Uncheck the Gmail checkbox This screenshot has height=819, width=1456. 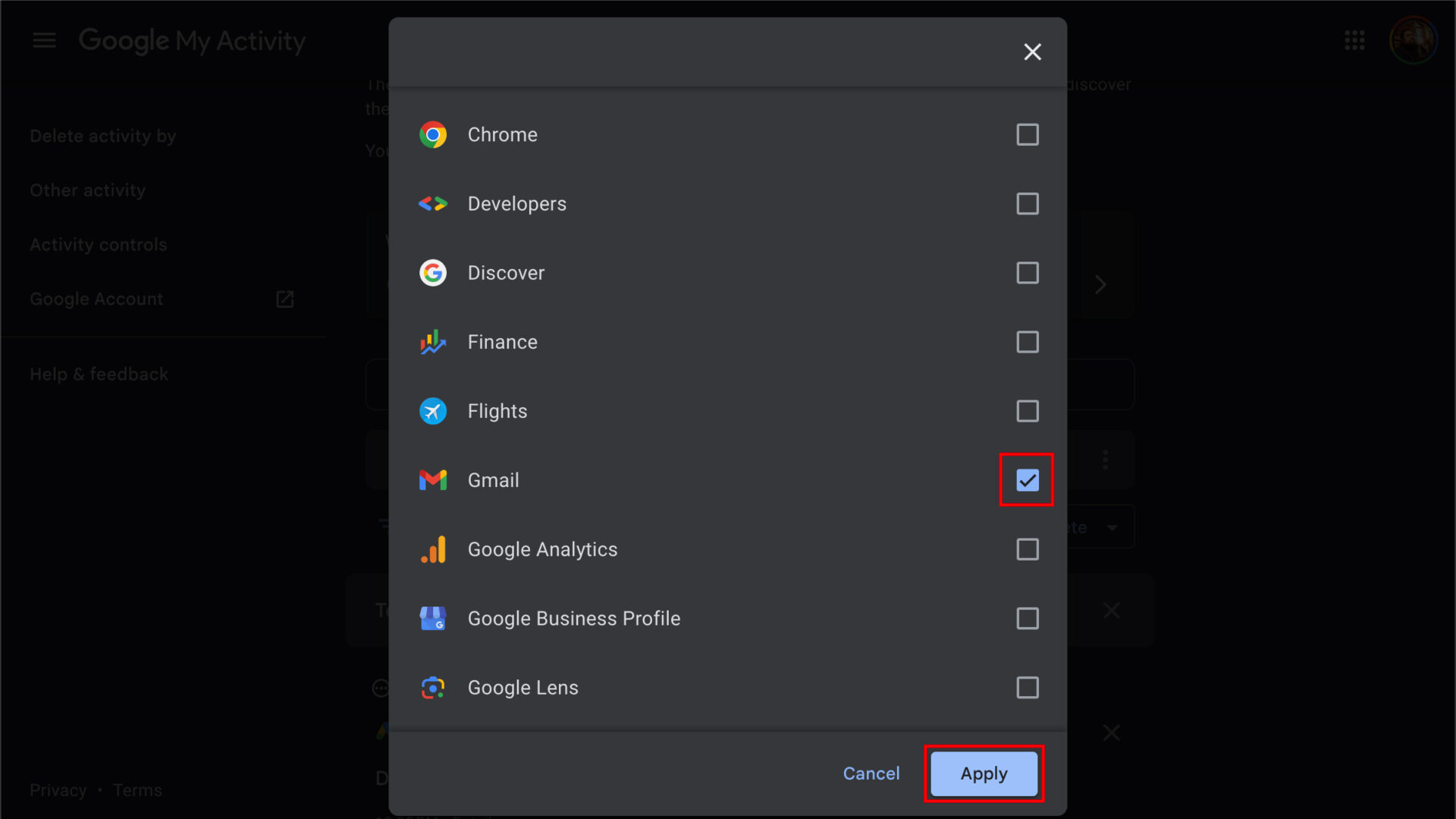click(x=1027, y=480)
